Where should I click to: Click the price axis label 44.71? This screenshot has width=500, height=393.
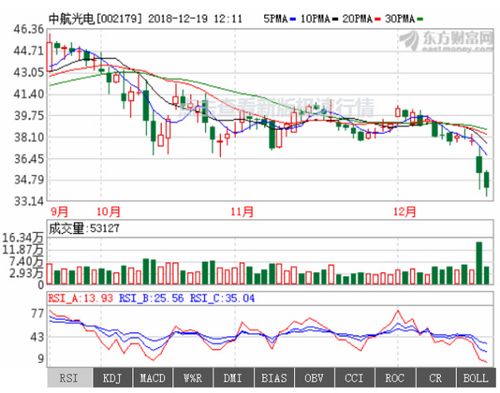[x=29, y=51]
